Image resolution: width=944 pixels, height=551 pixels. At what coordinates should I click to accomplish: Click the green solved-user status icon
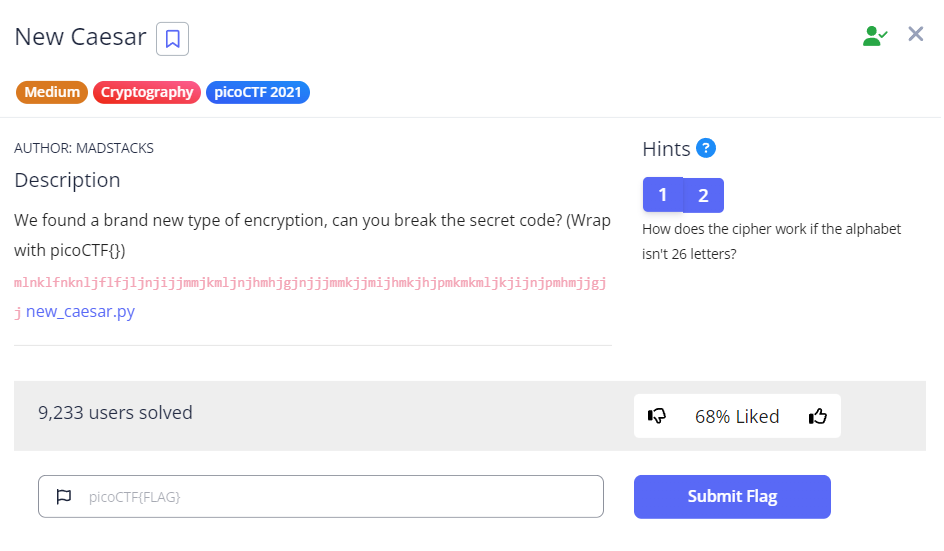click(x=875, y=36)
